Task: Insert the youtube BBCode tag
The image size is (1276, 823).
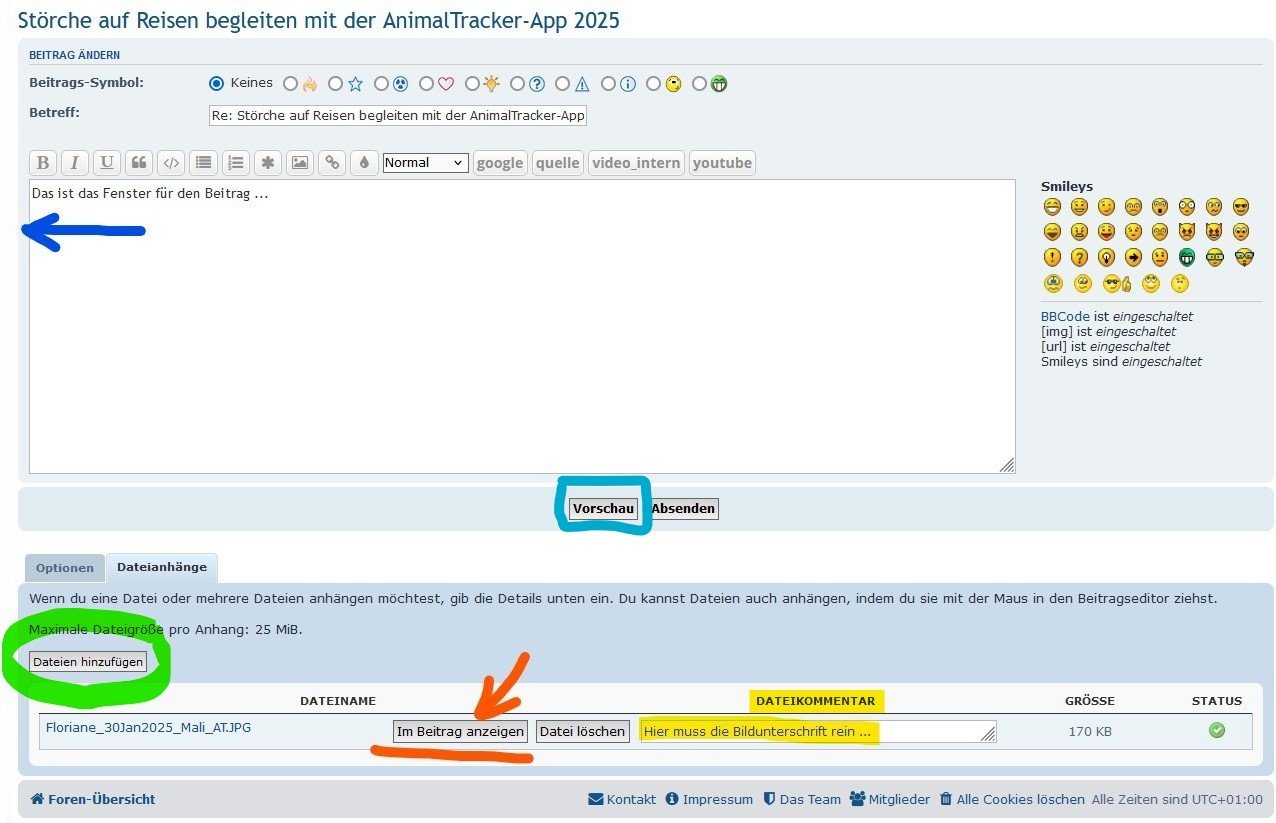Action: 722,163
